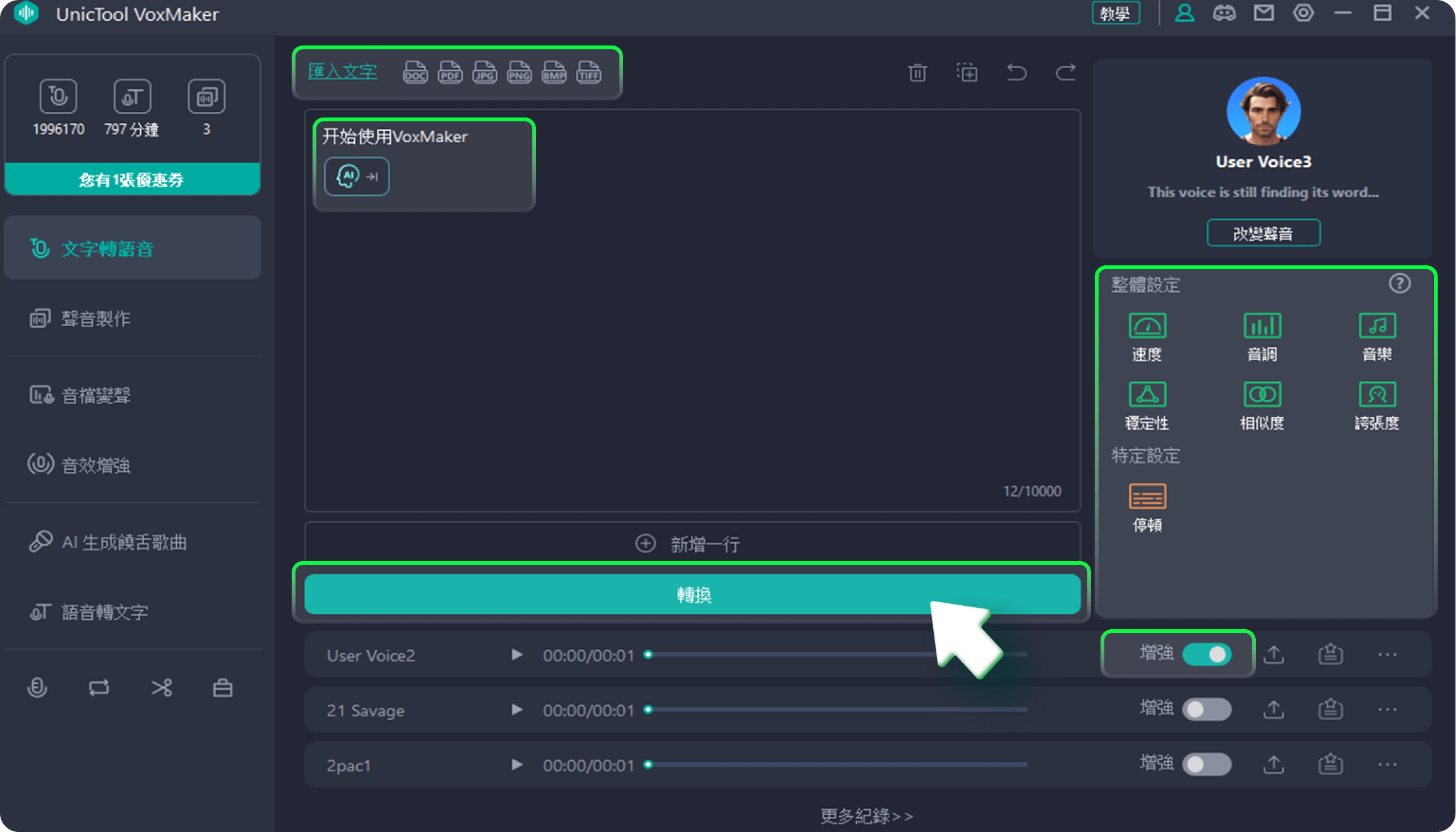Click the 轉換 conversion button
Viewport: 1456px width, 832px height.
tap(694, 594)
